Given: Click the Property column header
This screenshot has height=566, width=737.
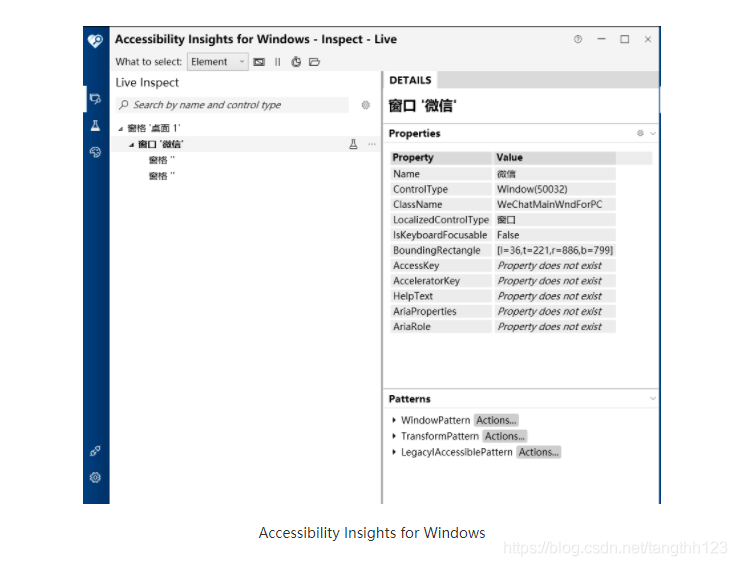Looking at the screenshot, I should coord(441,157).
